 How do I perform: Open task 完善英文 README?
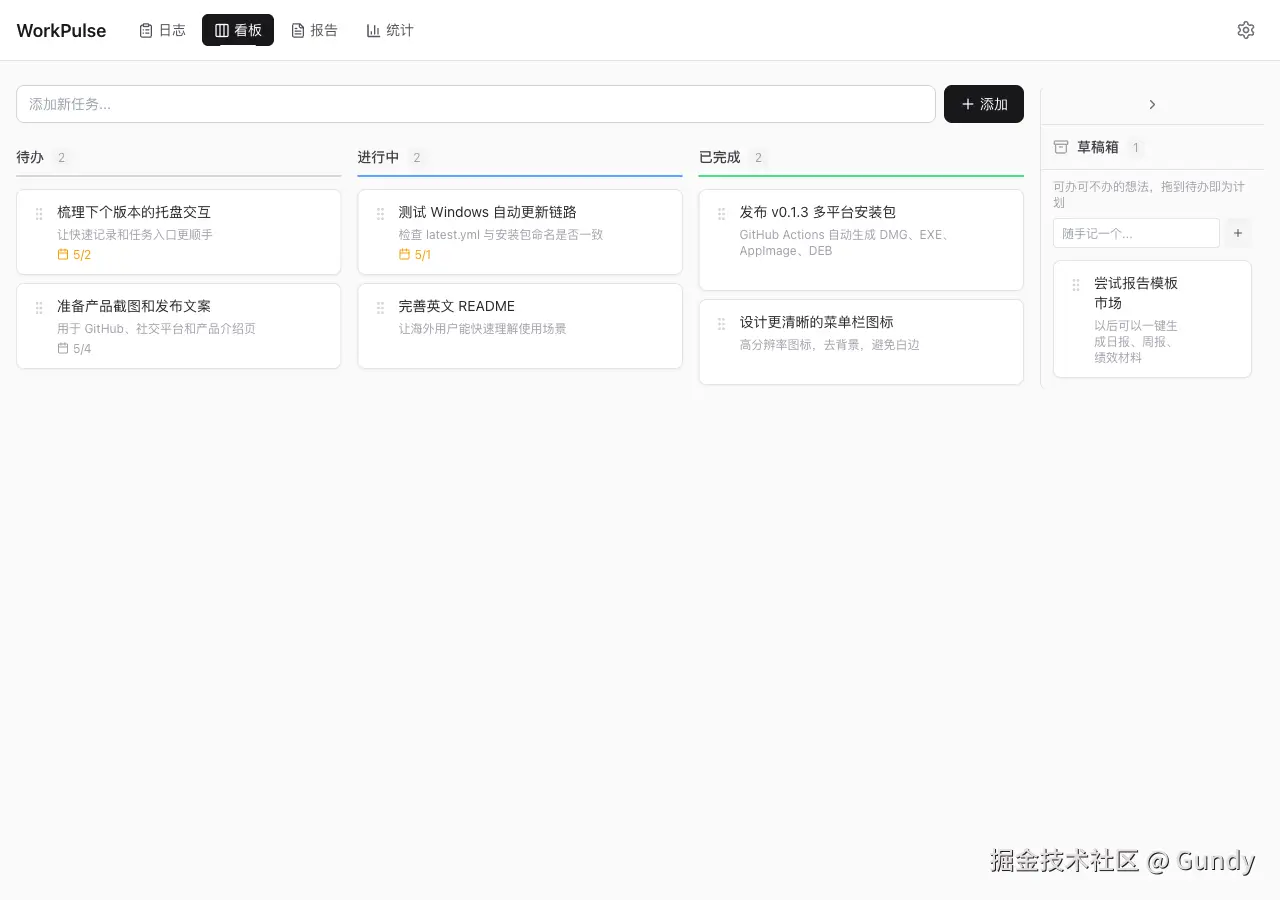pos(456,306)
